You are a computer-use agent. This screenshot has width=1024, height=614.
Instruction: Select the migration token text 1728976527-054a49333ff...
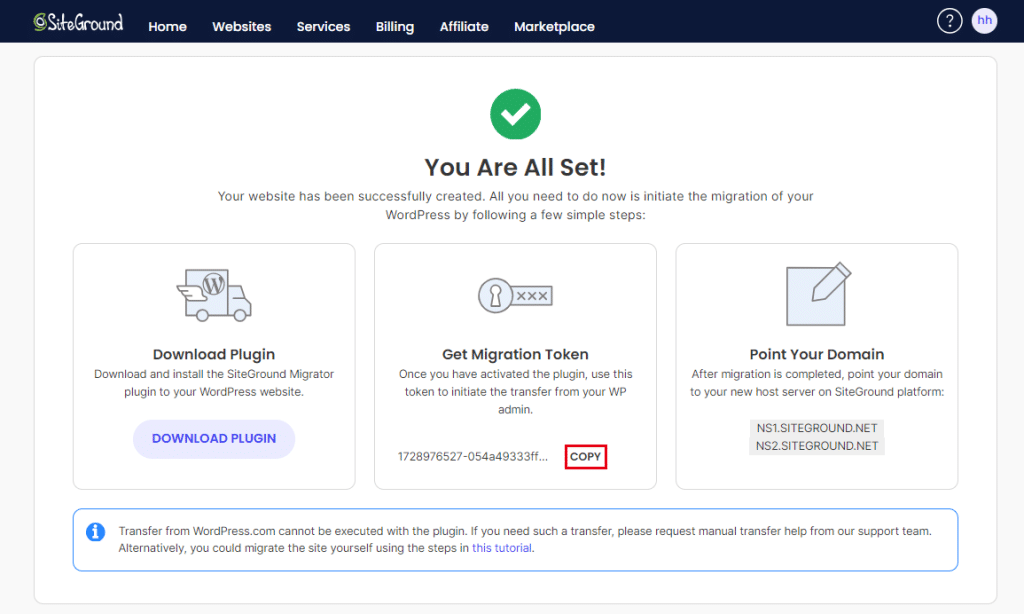473,457
